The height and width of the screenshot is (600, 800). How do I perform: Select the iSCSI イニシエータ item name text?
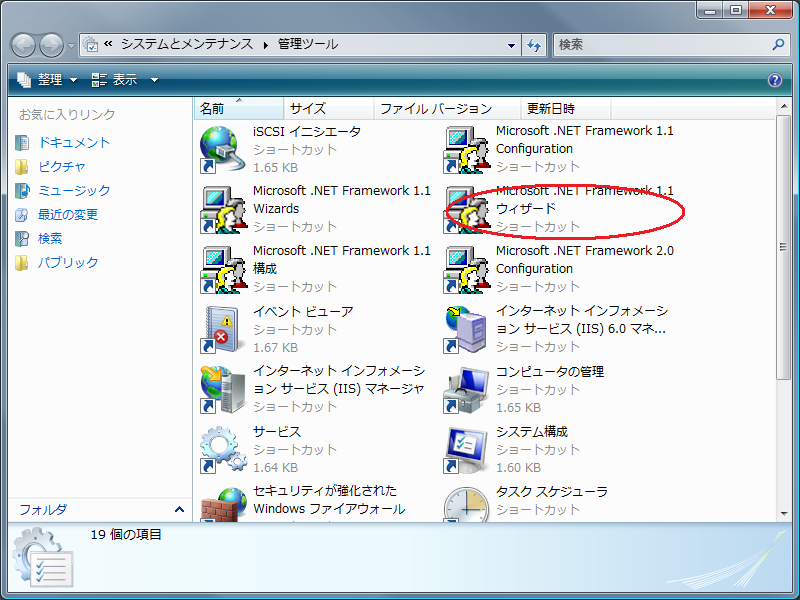(x=307, y=132)
